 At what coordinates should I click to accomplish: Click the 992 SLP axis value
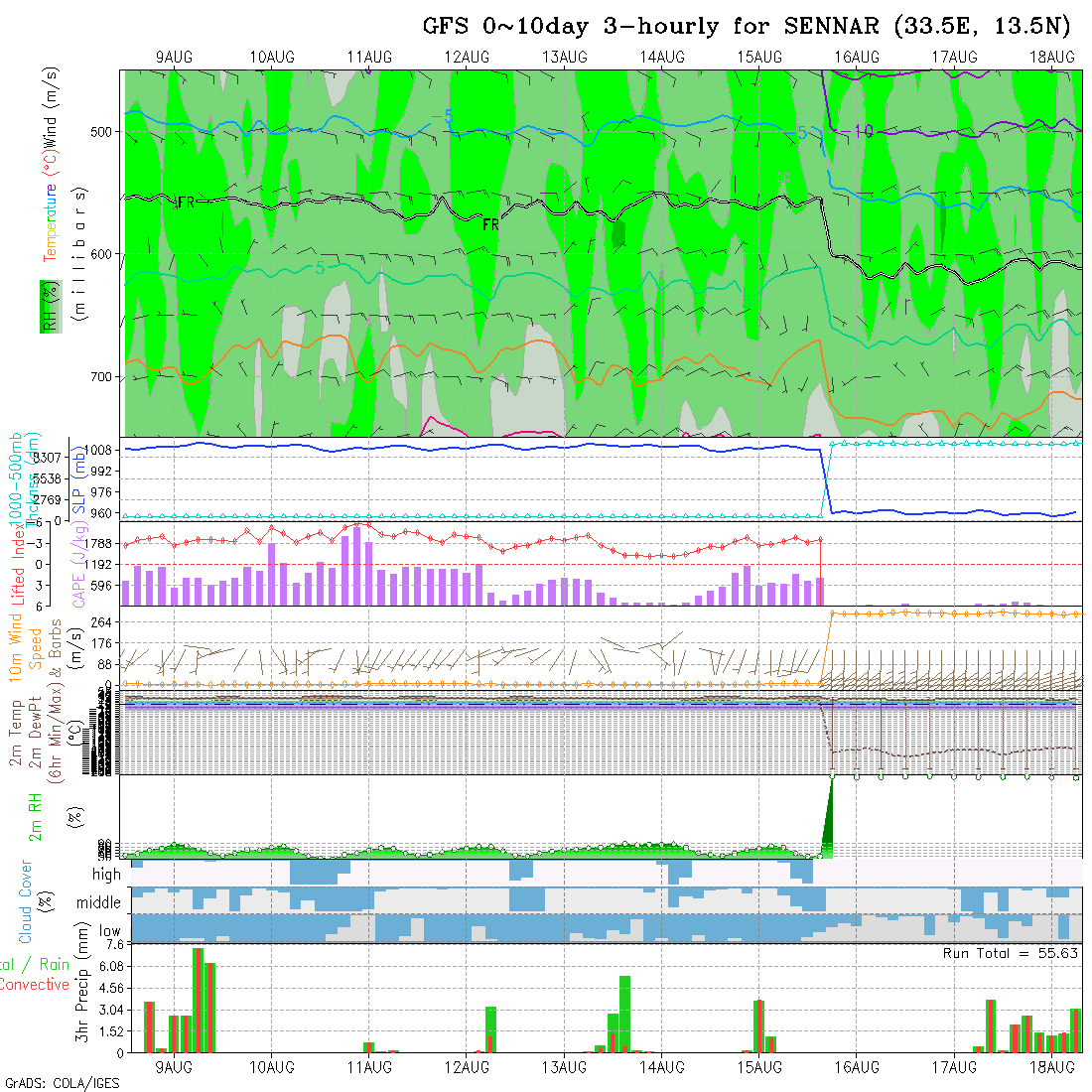pyautogui.click(x=102, y=472)
